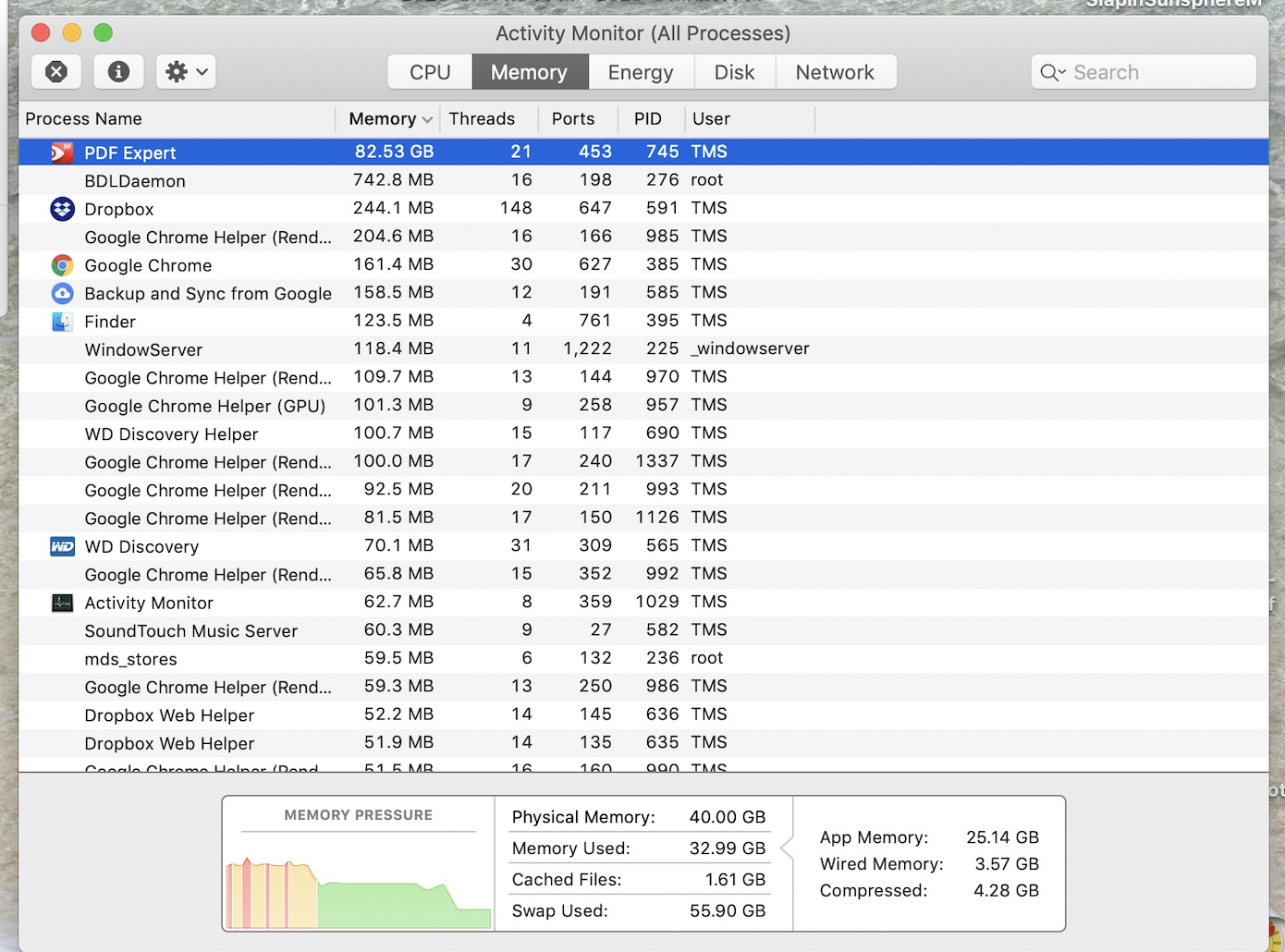Open the Energy tab
This screenshot has height=952, width=1285.
(641, 72)
